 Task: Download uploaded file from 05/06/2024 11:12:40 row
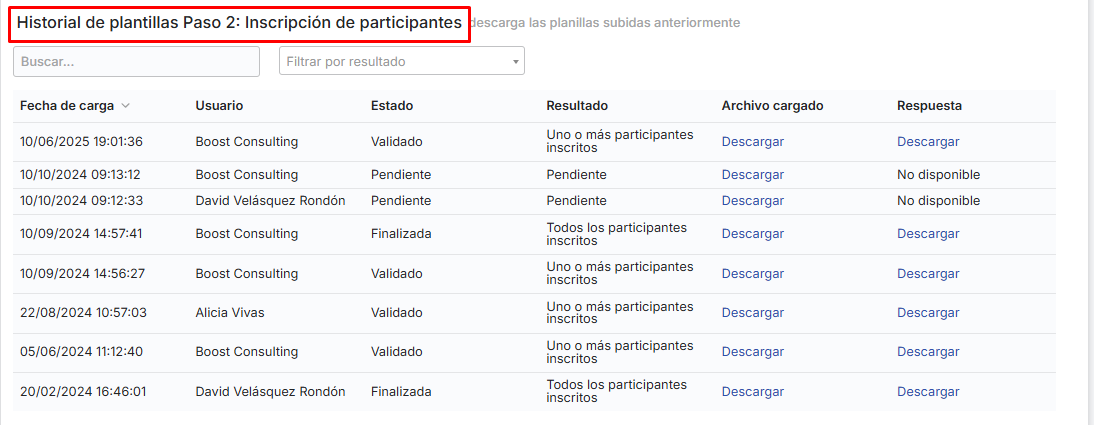tap(752, 352)
